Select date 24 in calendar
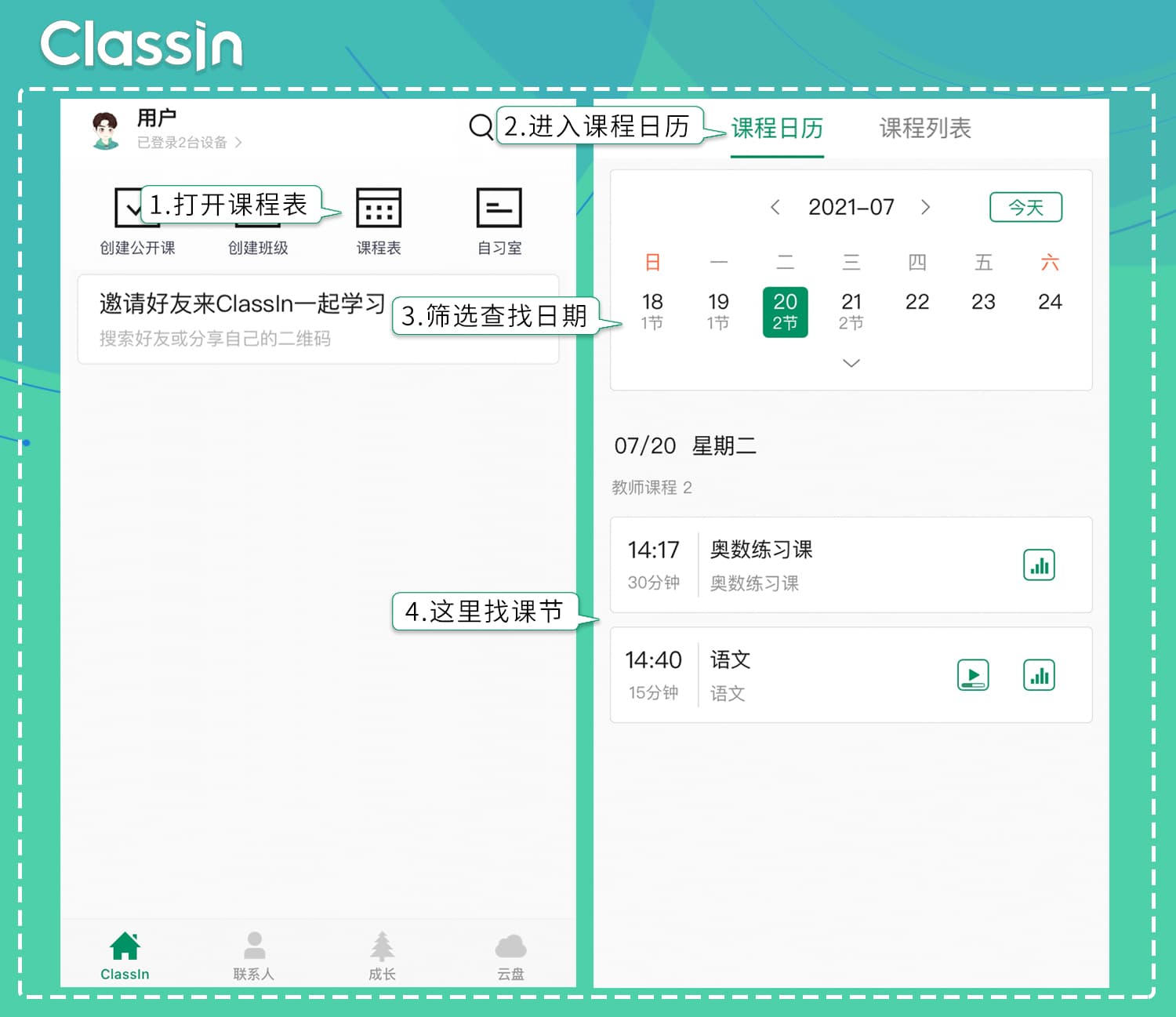The height and width of the screenshot is (1017, 1176). [x=1050, y=302]
